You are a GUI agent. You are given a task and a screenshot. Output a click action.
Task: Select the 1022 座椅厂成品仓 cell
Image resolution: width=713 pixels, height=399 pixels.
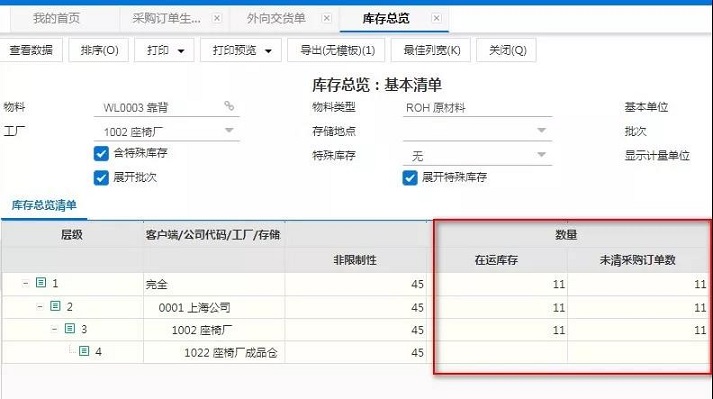pos(214,353)
